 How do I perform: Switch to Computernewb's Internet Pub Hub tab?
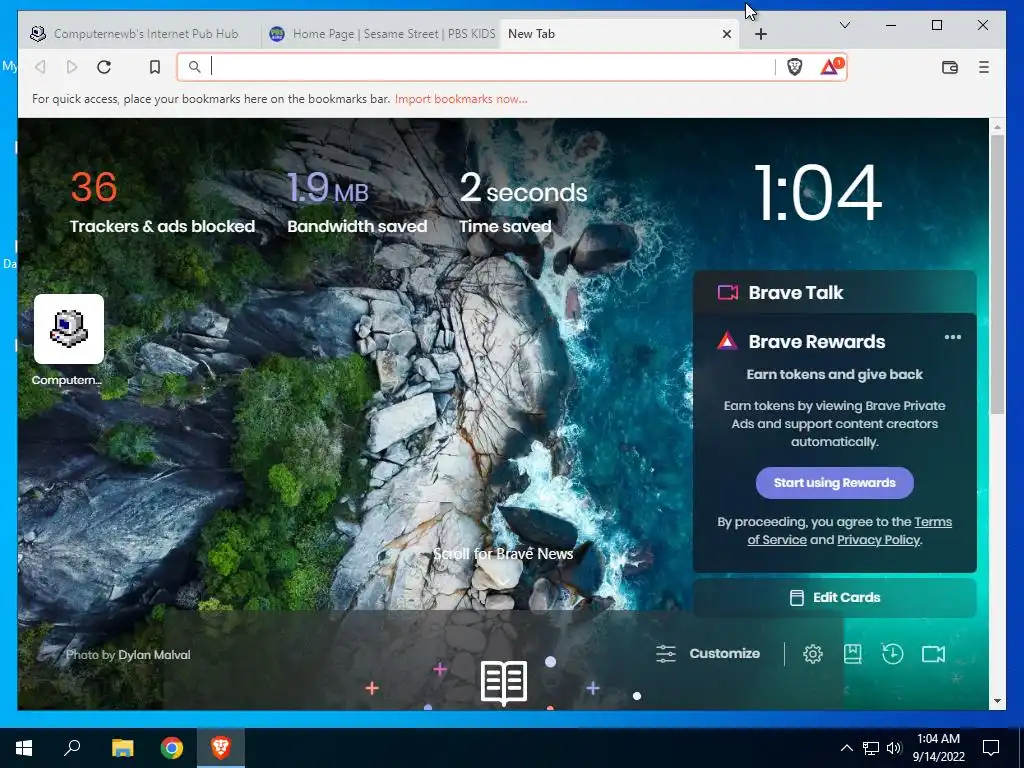point(138,34)
